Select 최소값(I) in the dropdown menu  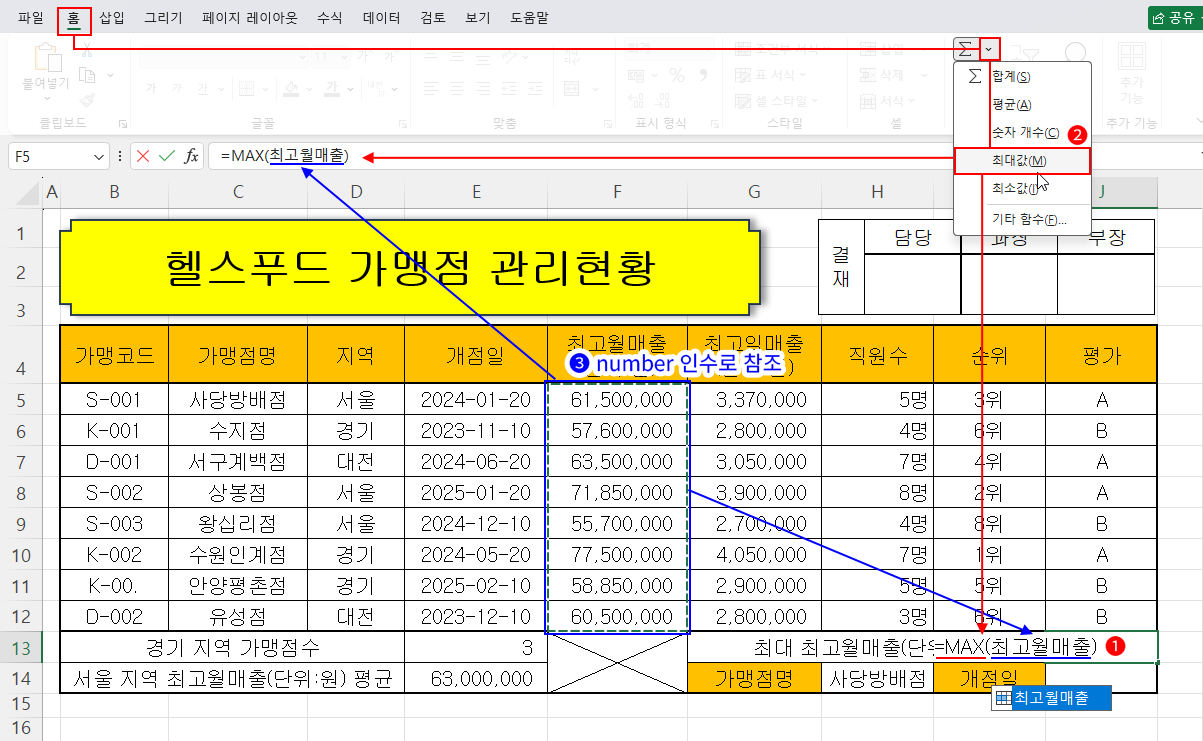[1022, 188]
